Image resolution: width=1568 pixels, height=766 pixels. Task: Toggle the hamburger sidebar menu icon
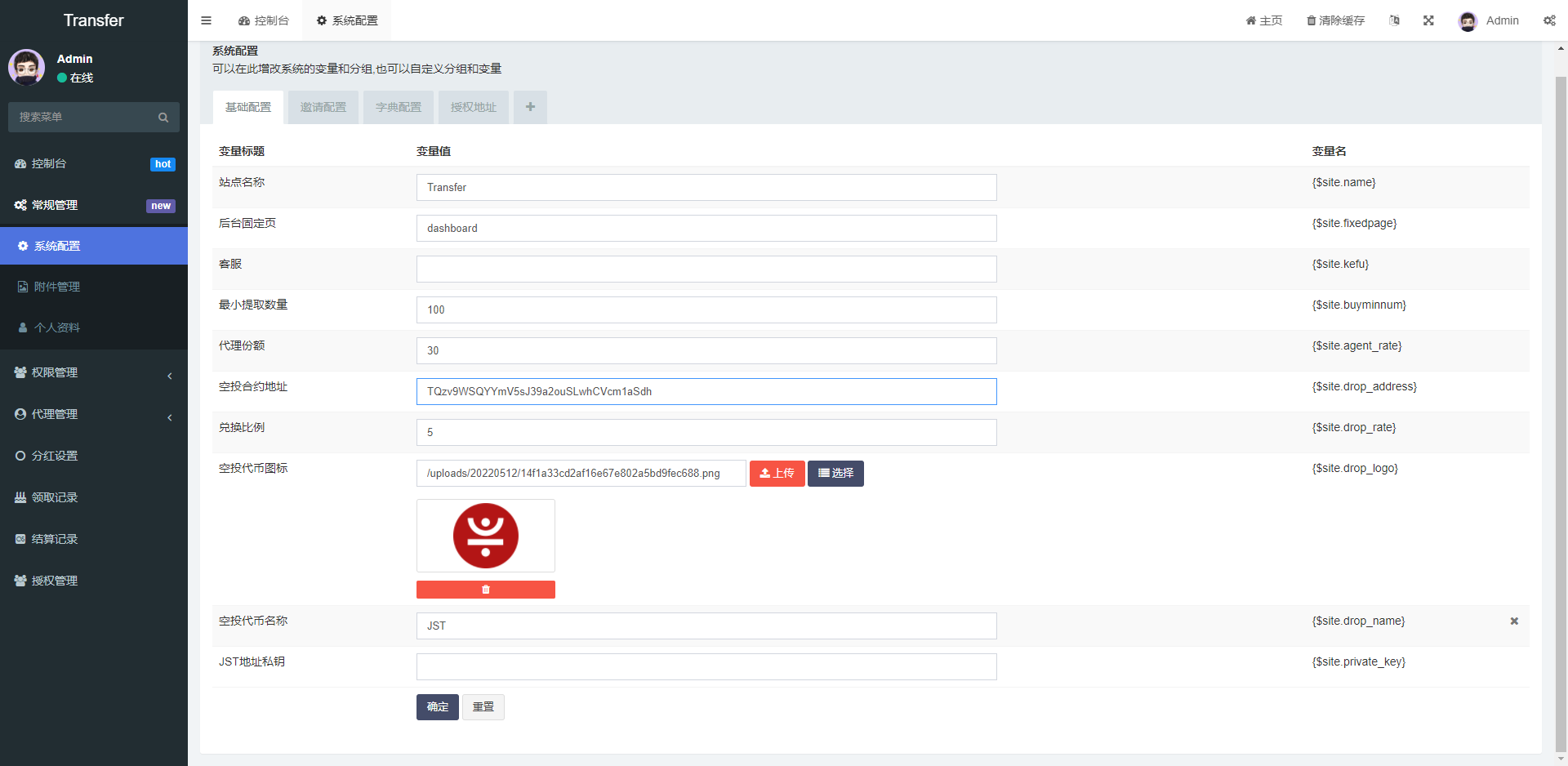click(x=206, y=20)
